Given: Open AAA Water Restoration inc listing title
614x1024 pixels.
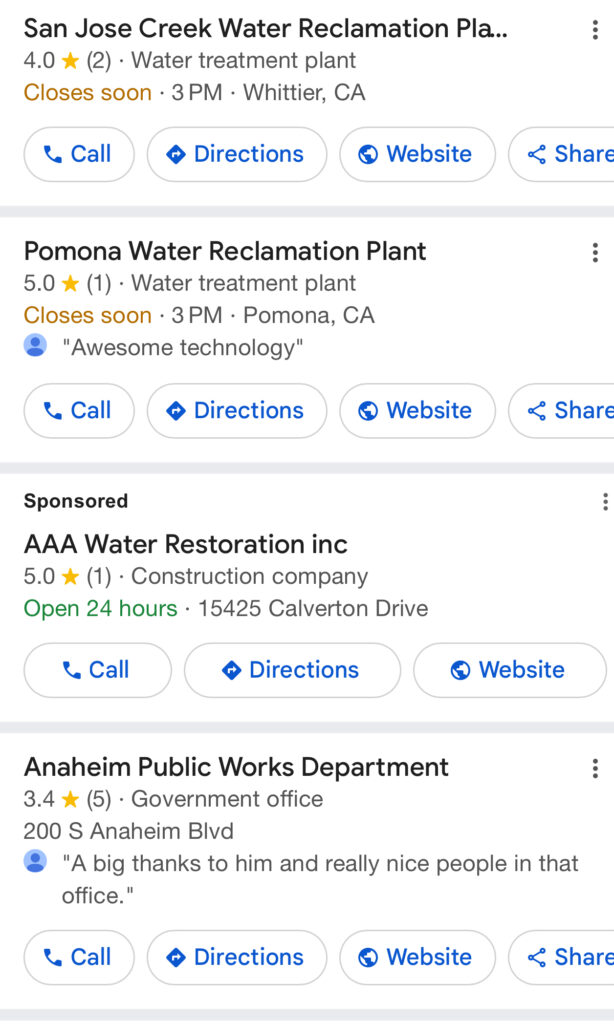Looking at the screenshot, I should (186, 545).
